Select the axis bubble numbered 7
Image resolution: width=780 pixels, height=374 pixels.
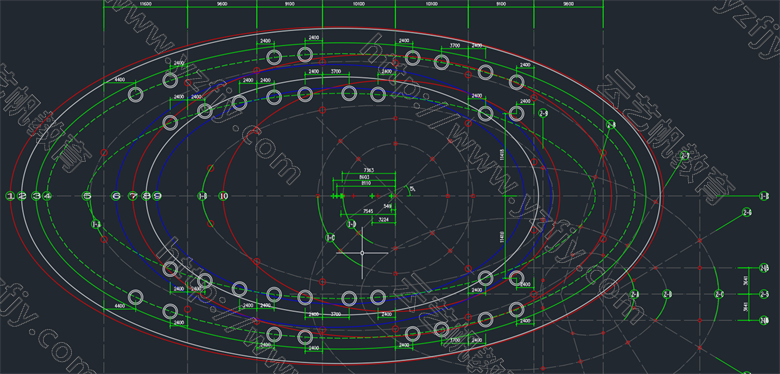point(133,196)
